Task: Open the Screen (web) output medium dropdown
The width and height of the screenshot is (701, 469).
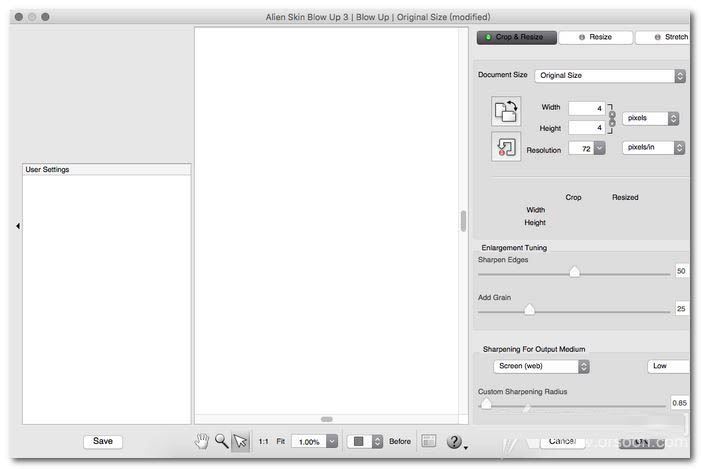Action: coord(541,366)
